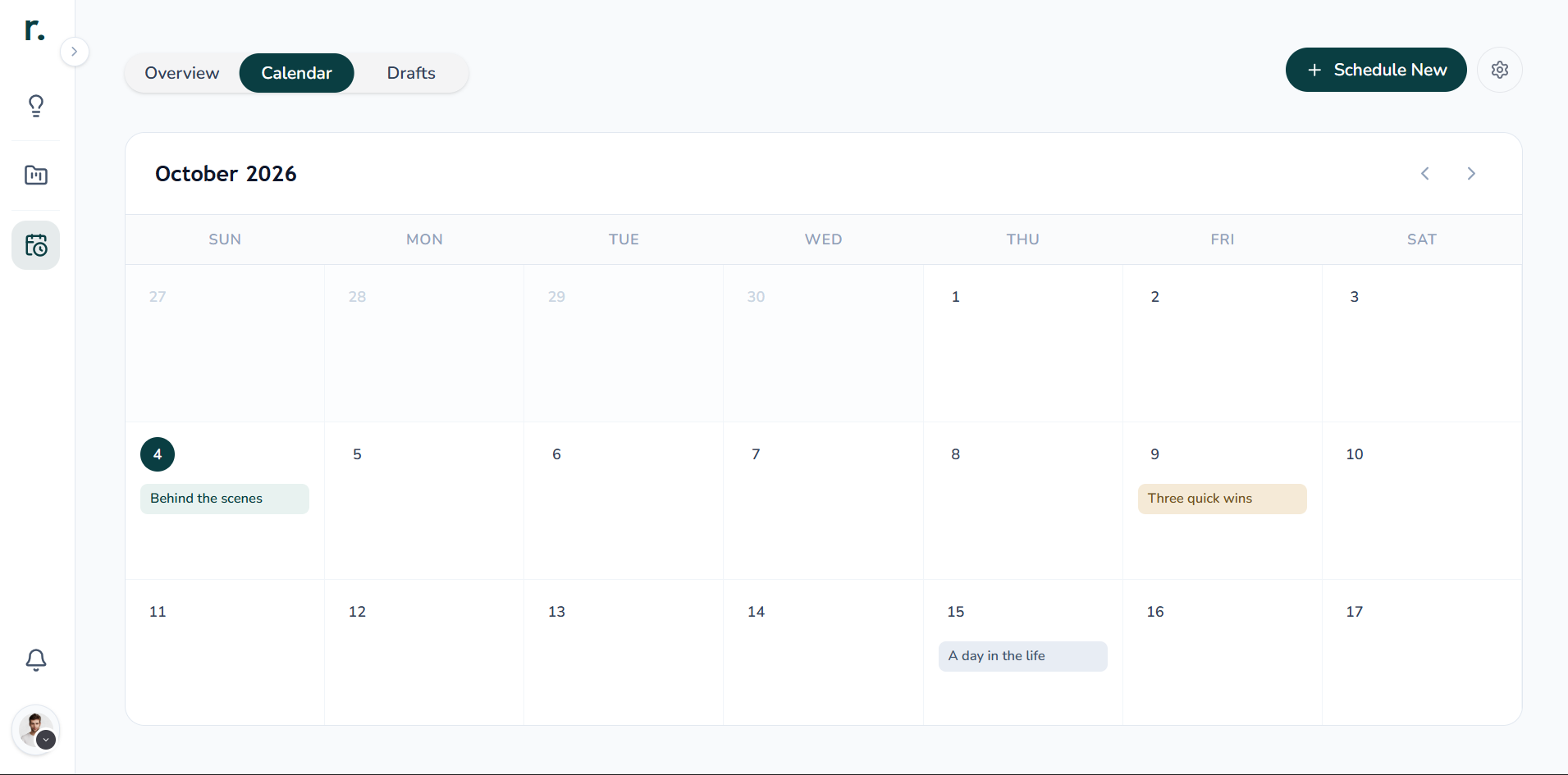
Task: Switch to the Calendar tab
Action: pyautogui.click(x=297, y=73)
